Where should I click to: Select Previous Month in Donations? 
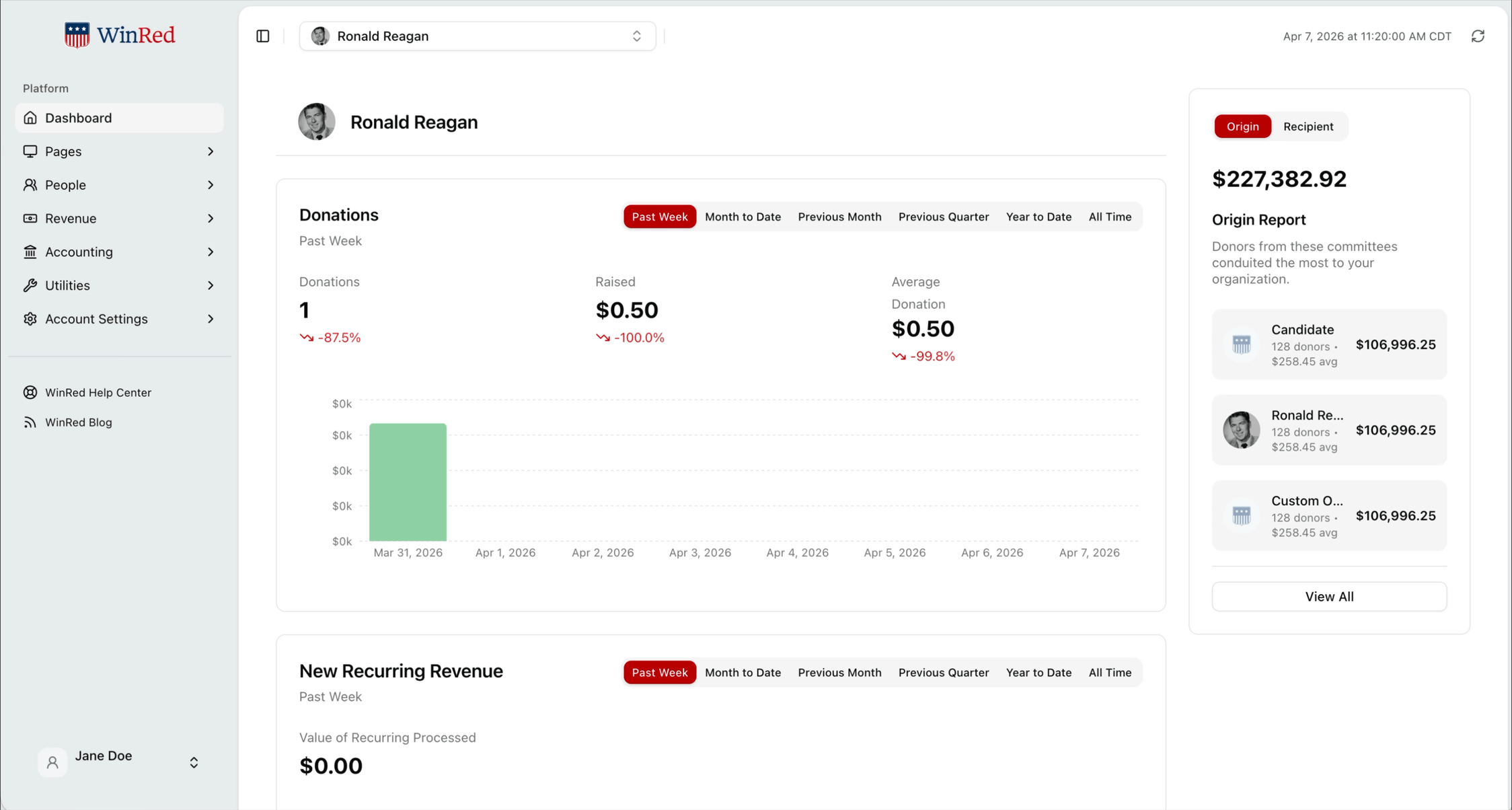839,217
